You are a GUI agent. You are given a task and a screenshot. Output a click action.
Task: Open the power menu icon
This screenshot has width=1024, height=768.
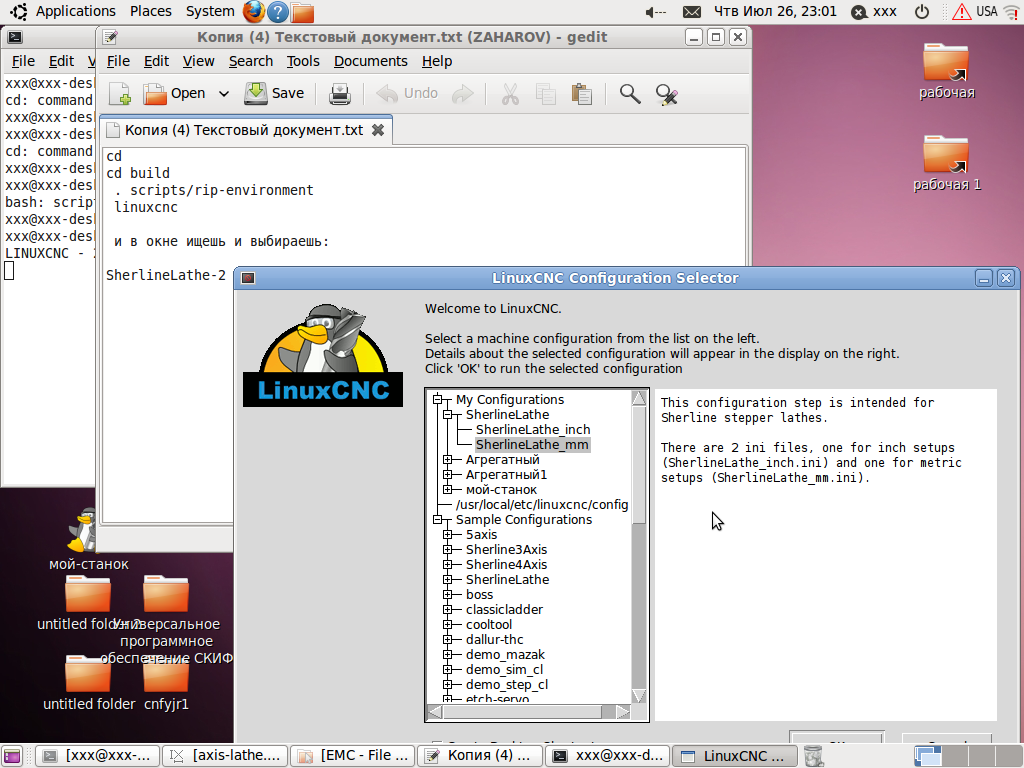(921, 12)
